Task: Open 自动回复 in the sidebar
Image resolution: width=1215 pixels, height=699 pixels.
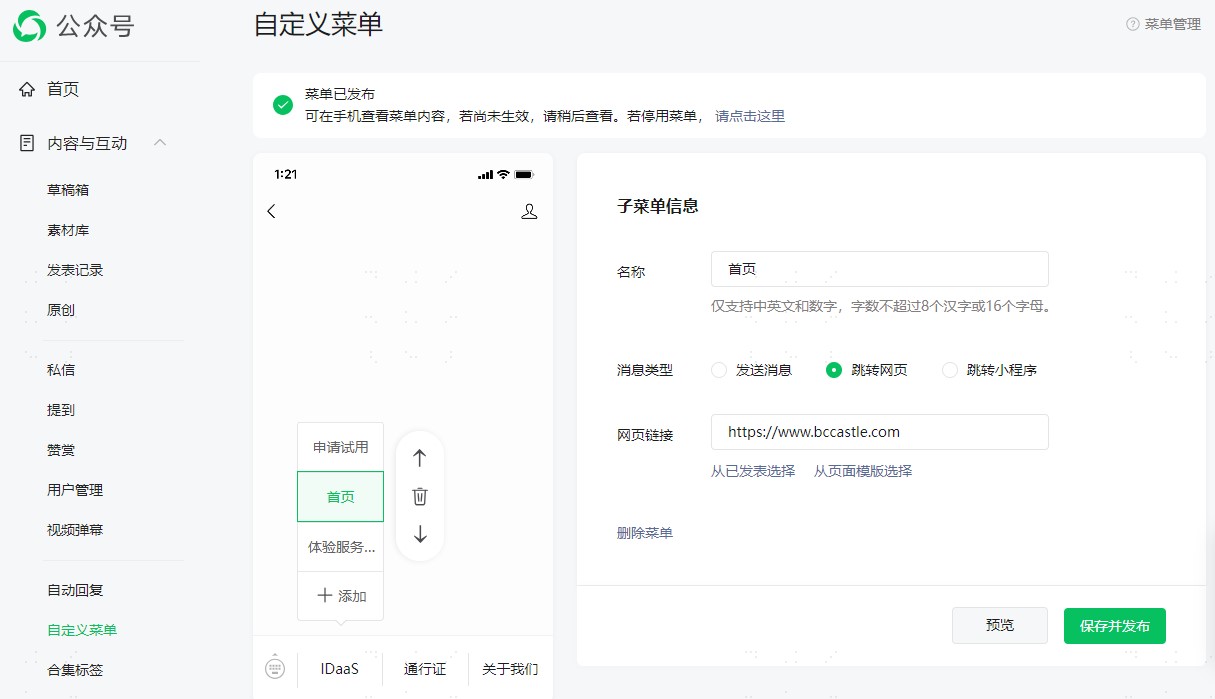Action: [75, 590]
